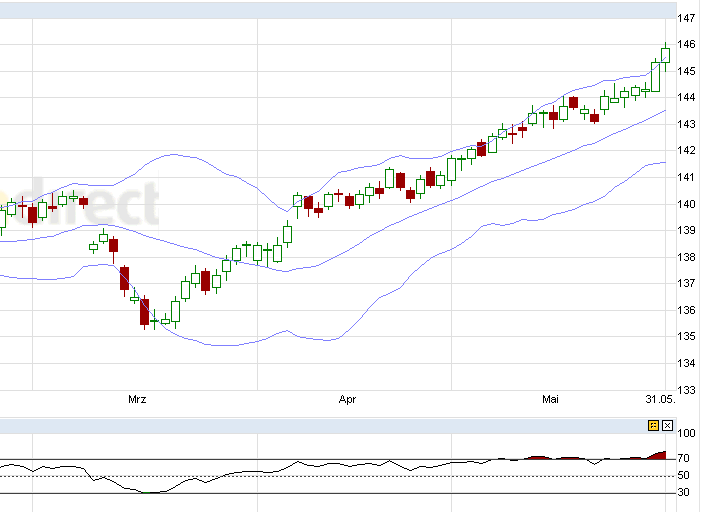Screen dimensions: 701x512
Task: Click the last green candlestick near 146
Action: pyautogui.click(x=665, y=56)
